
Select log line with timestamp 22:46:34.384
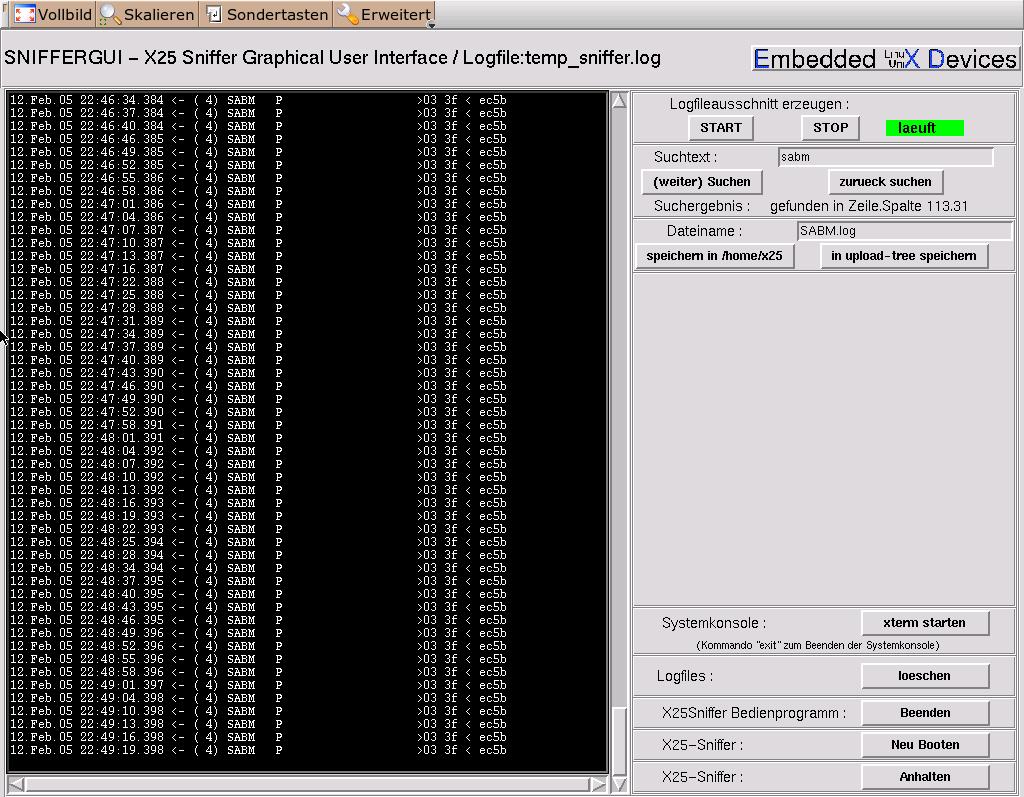[x=258, y=100]
